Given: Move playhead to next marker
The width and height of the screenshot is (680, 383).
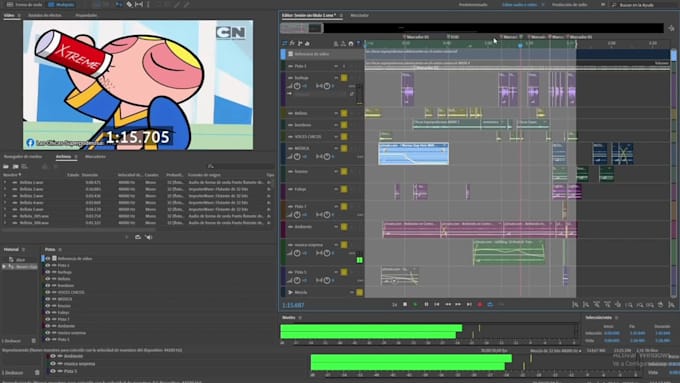Looking at the screenshot, I should pos(469,304).
